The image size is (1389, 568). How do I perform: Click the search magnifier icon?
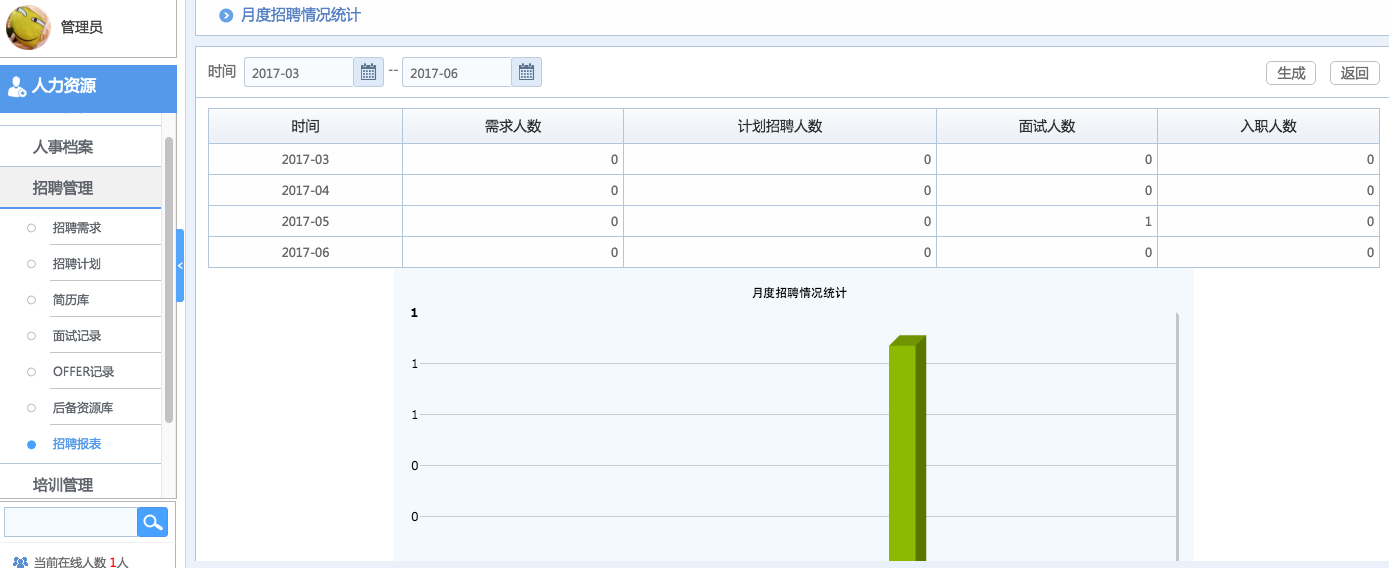tap(152, 522)
